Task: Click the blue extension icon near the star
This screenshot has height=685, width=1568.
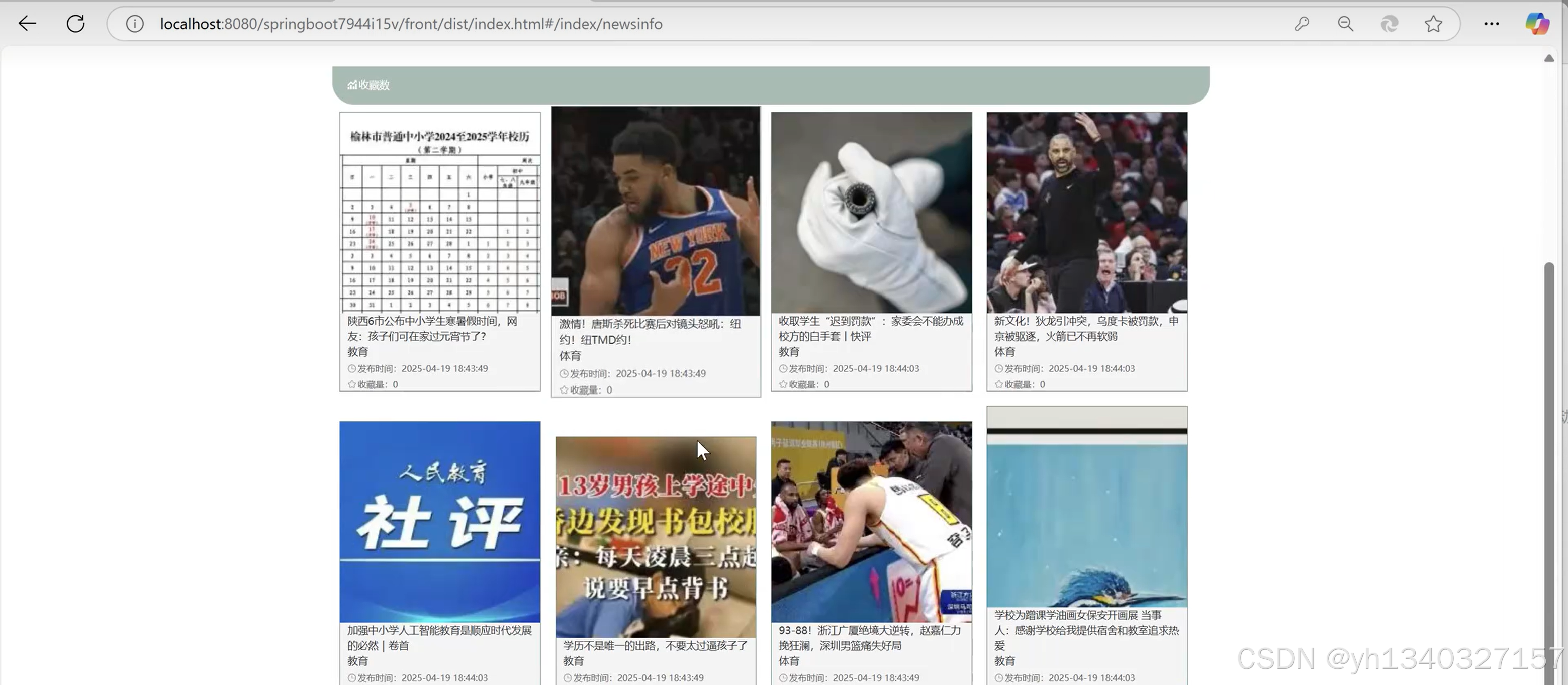Action: point(1390,24)
